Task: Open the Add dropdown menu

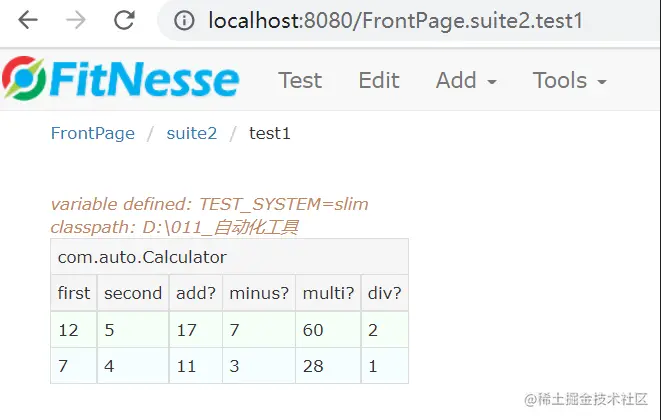Action: (466, 80)
